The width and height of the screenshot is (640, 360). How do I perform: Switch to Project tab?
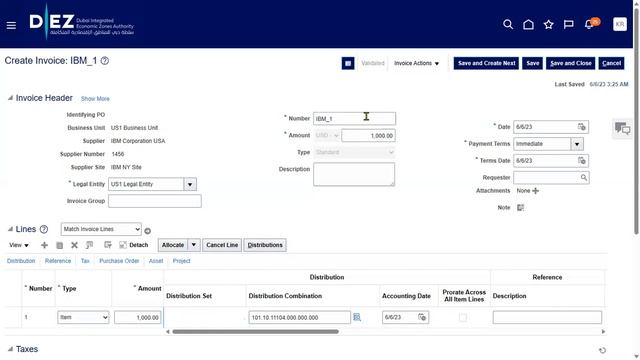(x=181, y=261)
